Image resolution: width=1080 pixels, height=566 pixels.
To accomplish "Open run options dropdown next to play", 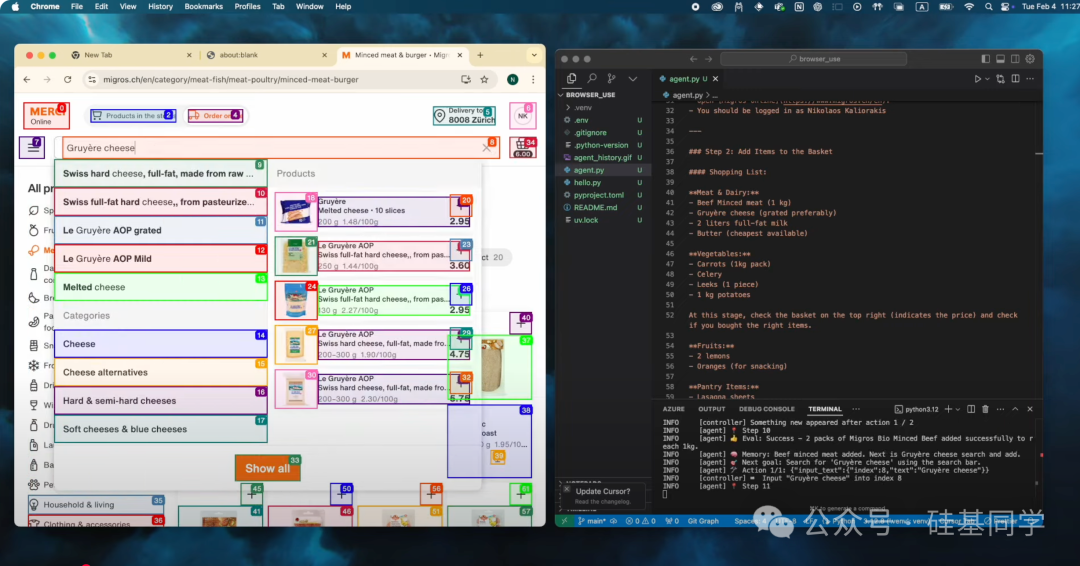I will point(987,79).
